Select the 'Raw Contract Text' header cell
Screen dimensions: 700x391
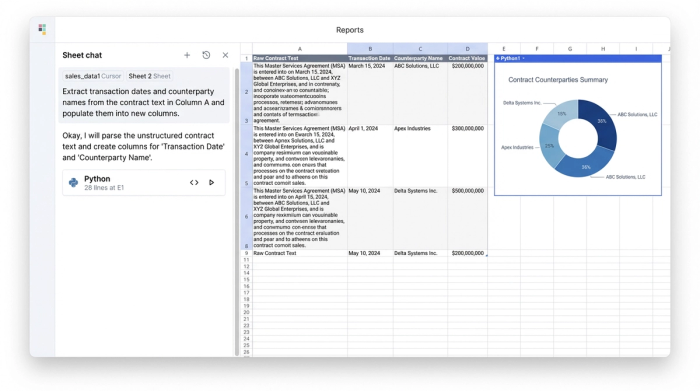point(300,58)
